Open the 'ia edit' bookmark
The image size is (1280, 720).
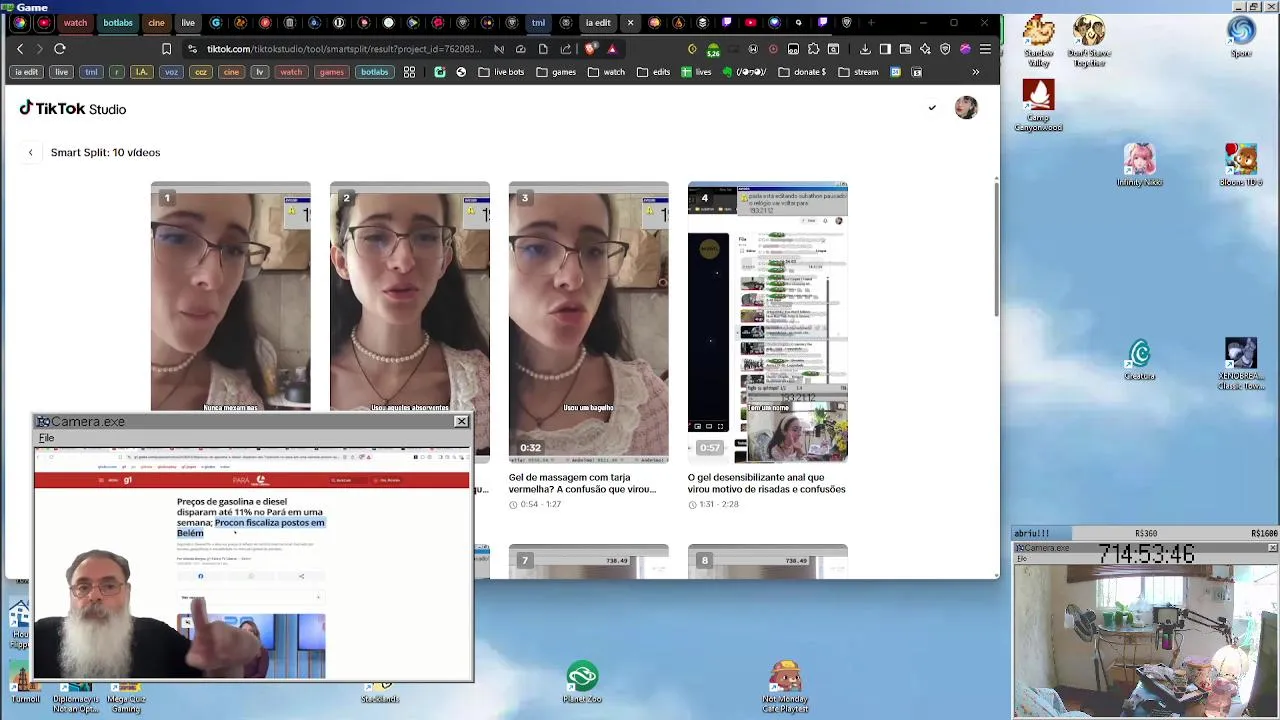27,72
